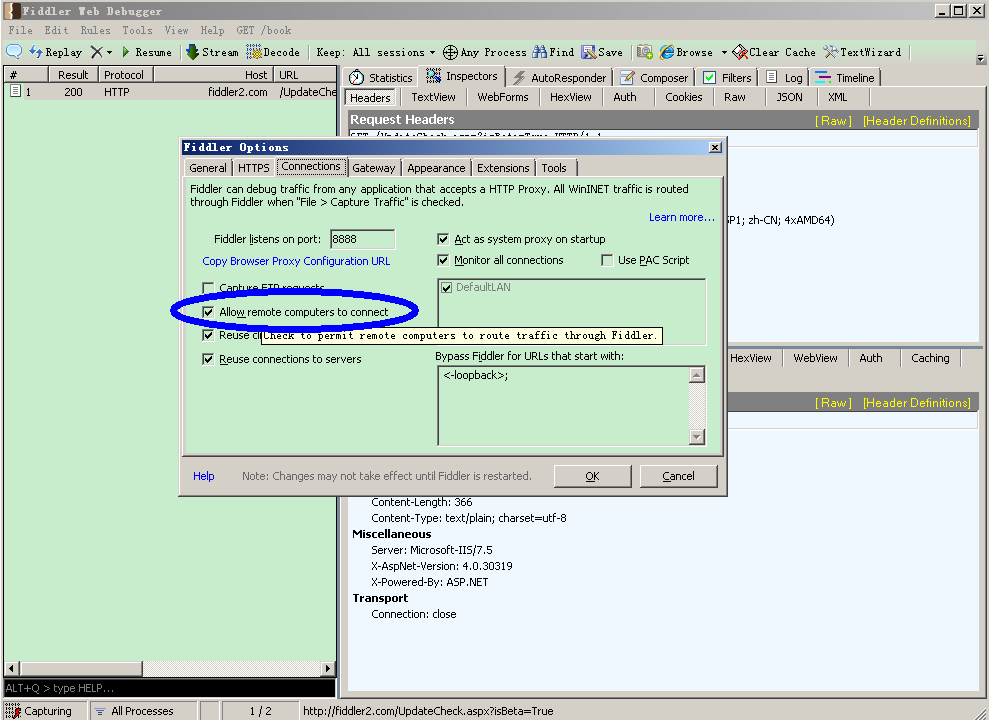Image resolution: width=989 pixels, height=720 pixels.
Task: Open the Log tab
Action: coord(784,78)
